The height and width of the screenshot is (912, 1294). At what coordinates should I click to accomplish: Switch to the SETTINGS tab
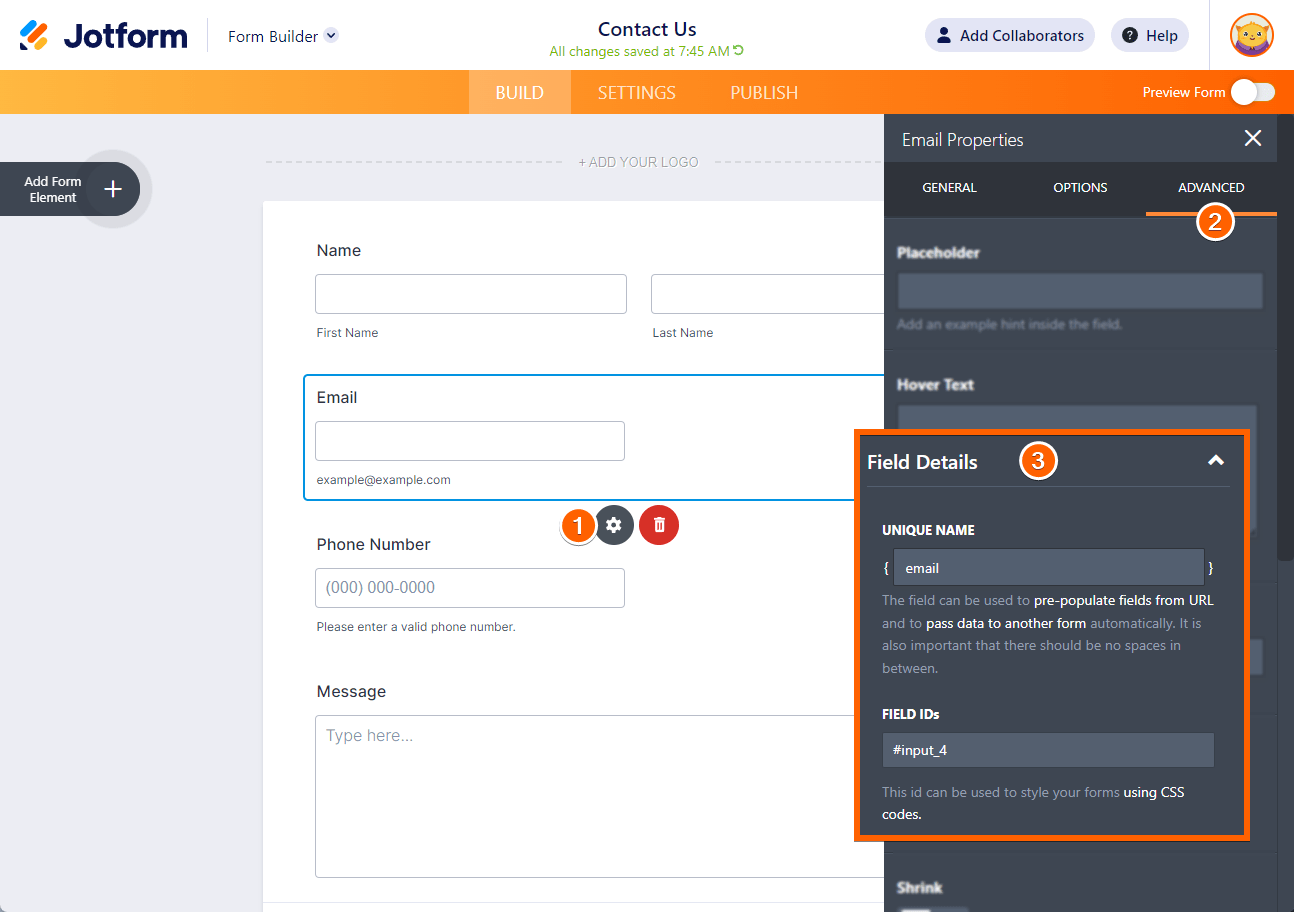click(x=637, y=92)
